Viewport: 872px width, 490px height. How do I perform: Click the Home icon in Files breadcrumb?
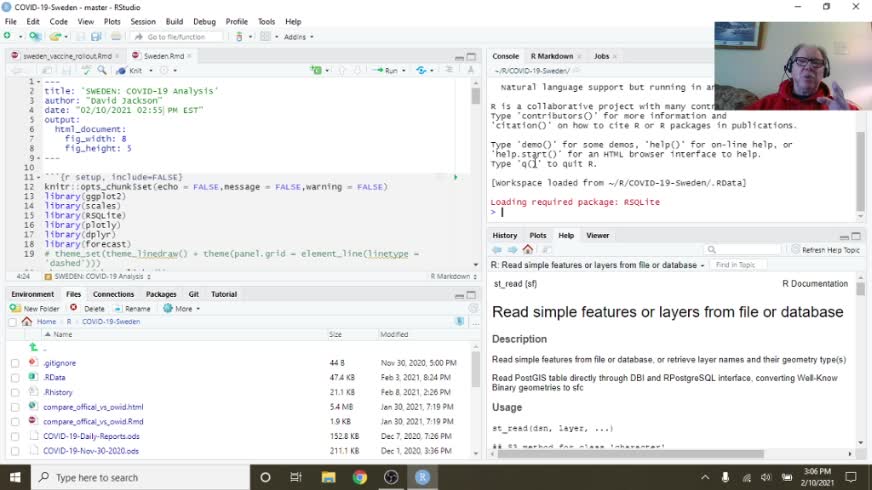(x=27, y=321)
